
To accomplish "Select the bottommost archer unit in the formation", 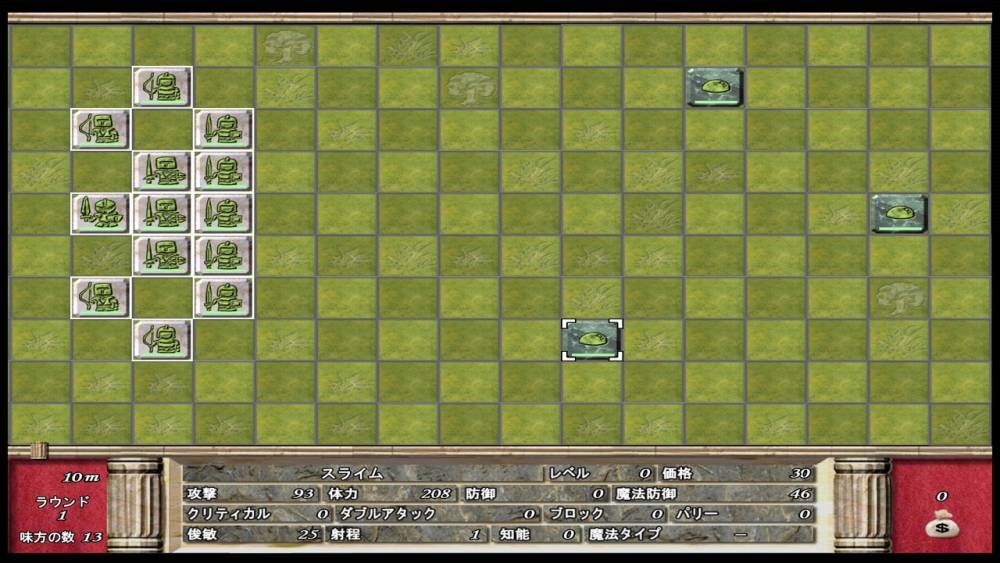I will [x=162, y=340].
